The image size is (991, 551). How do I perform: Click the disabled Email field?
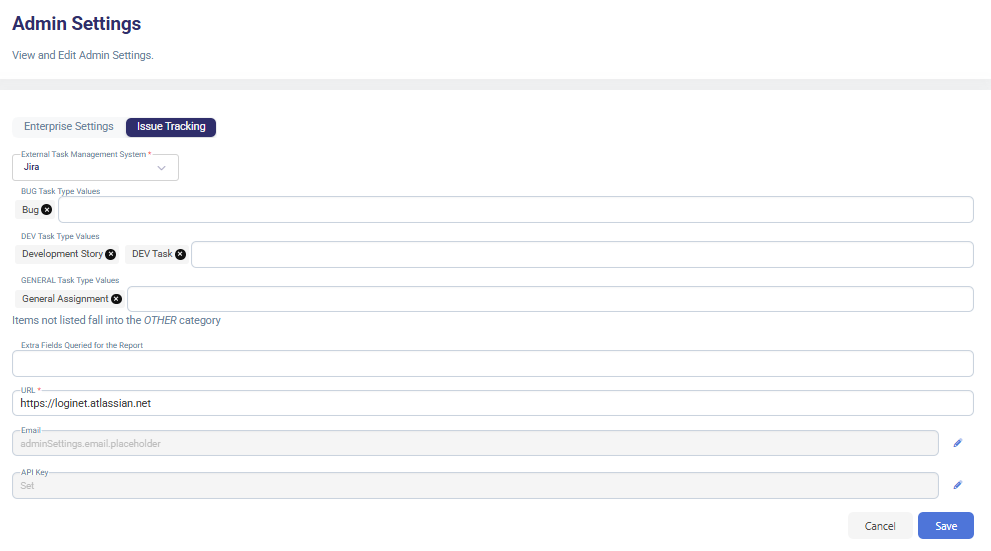tap(475, 443)
